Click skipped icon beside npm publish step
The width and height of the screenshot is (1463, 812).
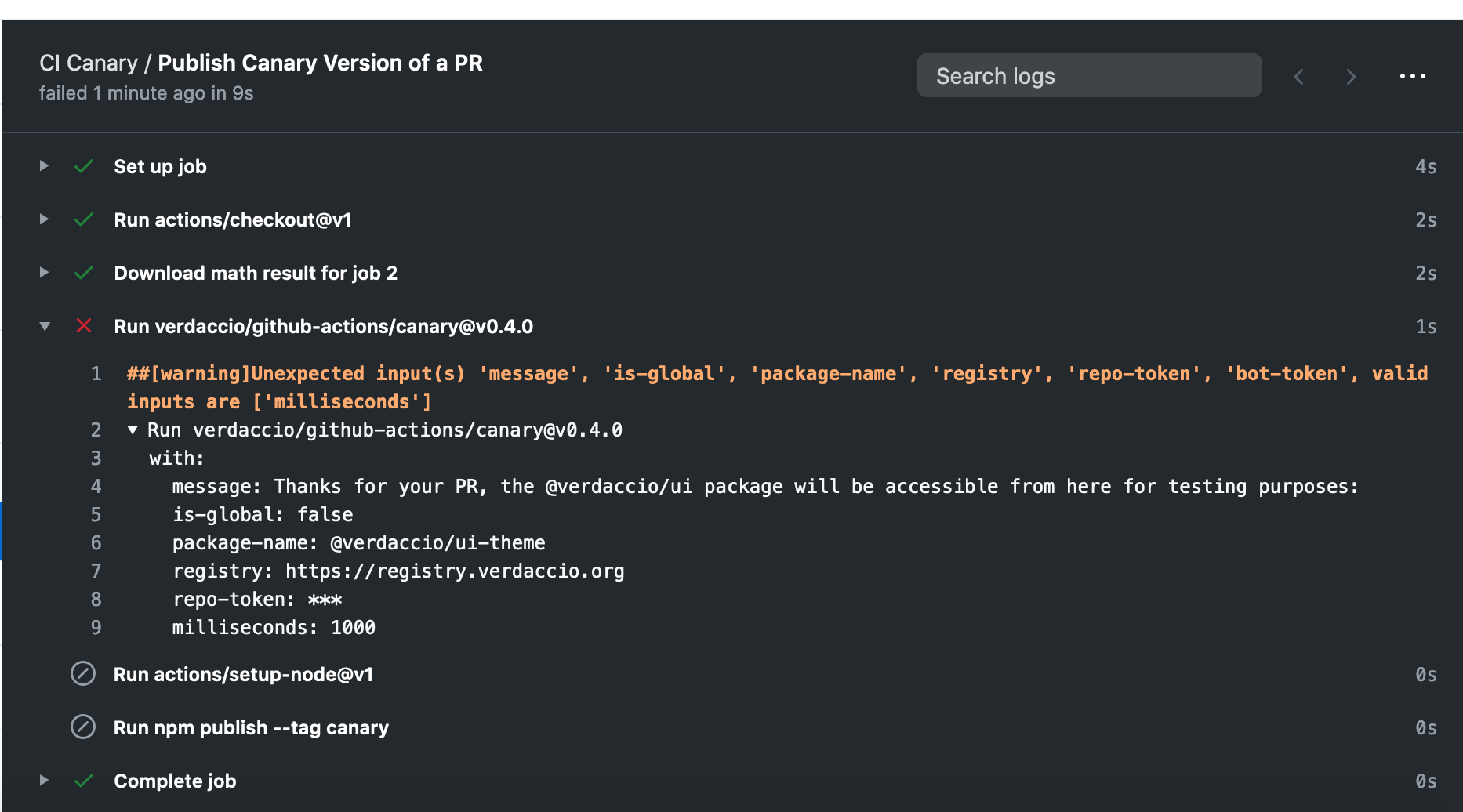tap(83, 727)
